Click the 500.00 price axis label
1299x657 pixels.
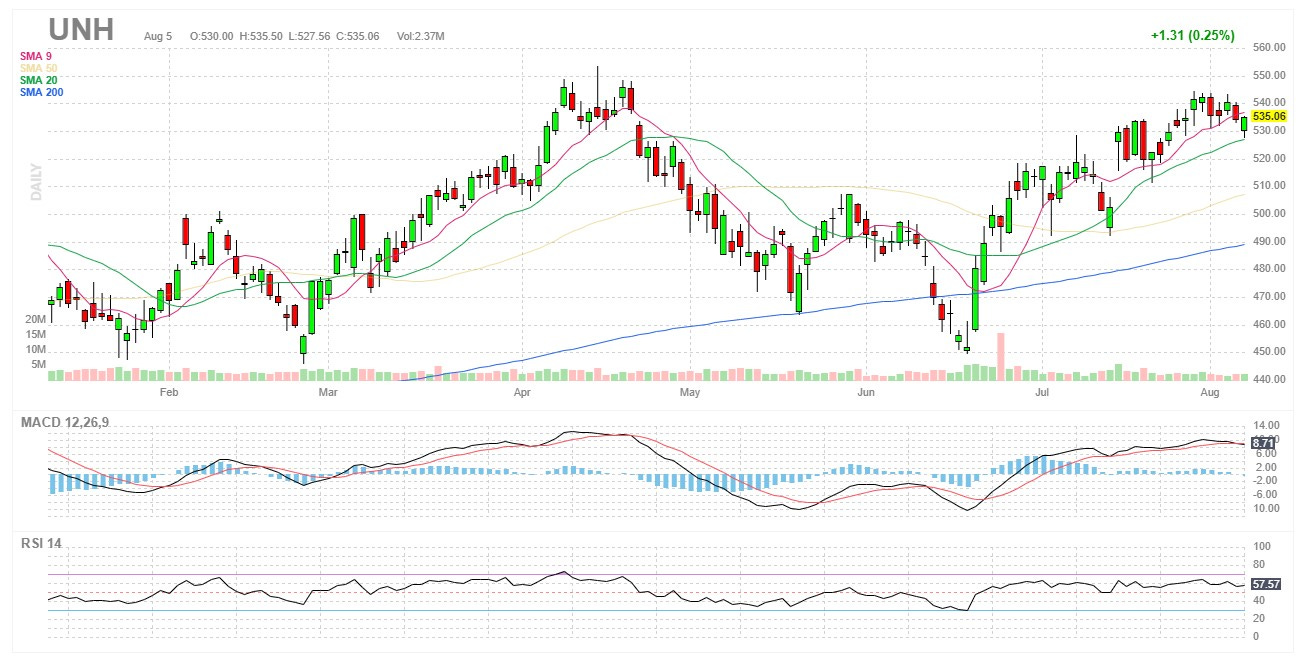(x=1270, y=213)
